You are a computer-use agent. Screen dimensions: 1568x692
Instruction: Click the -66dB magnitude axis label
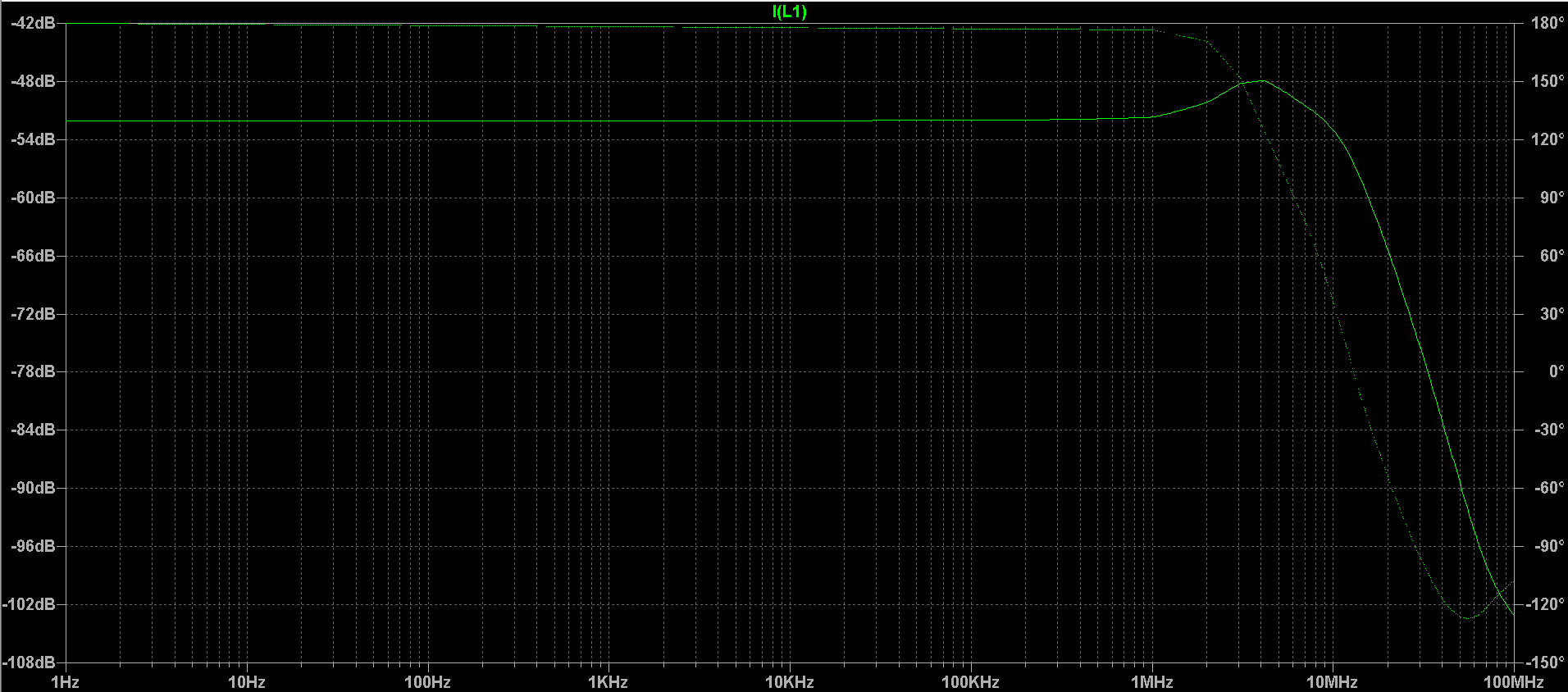[33, 256]
